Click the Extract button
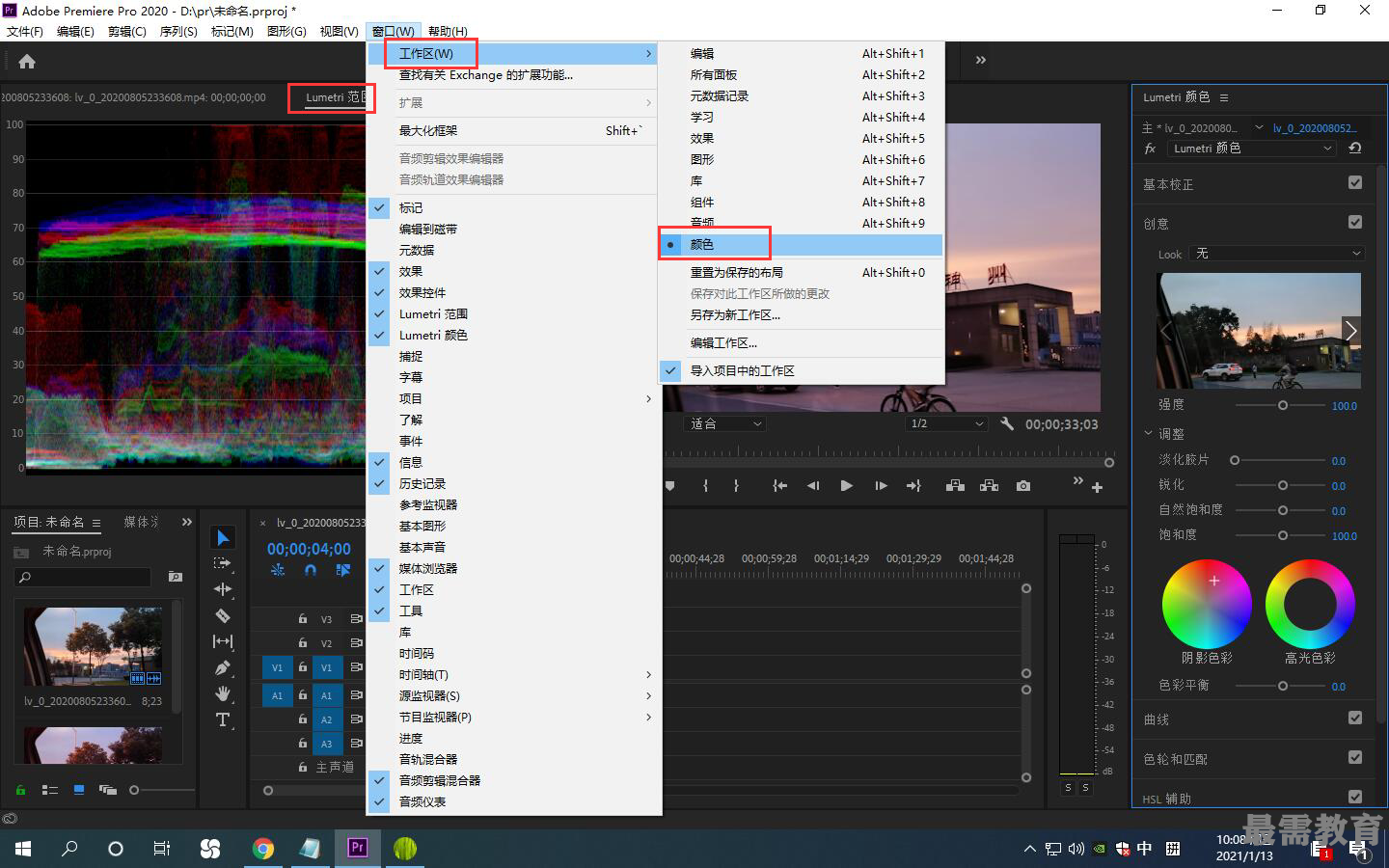Viewport: 1389px width, 868px height. coord(989,486)
